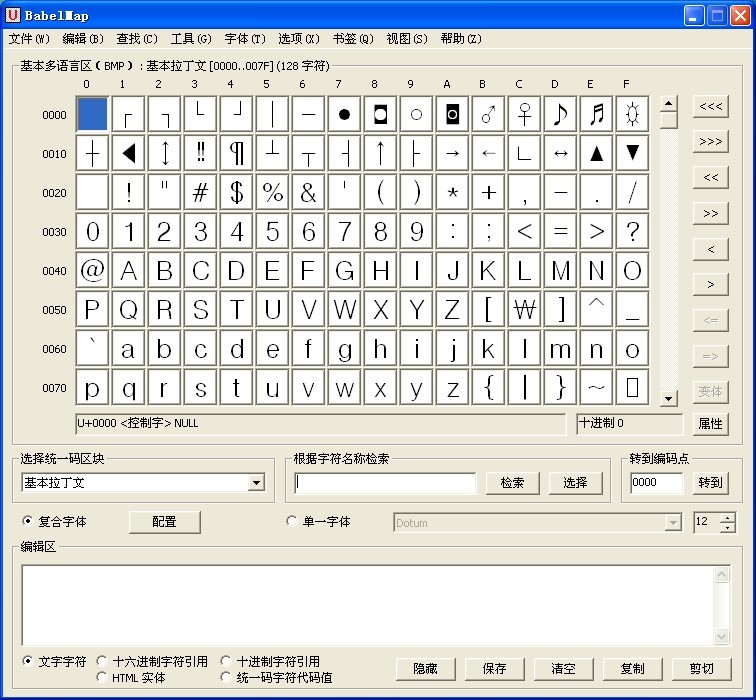Click the character name search input field
This screenshot has height=700, width=756.
coord(385,483)
